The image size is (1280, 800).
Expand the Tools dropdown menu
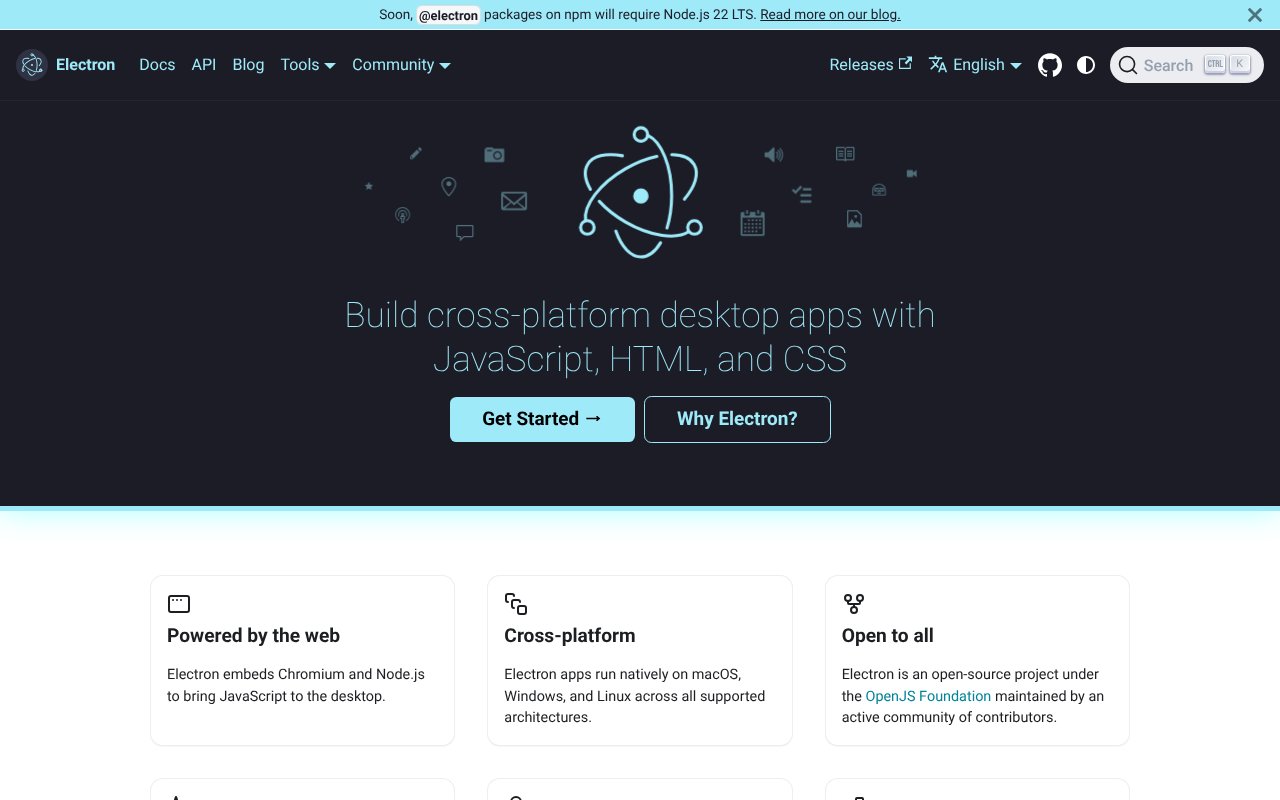tap(307, 65)
